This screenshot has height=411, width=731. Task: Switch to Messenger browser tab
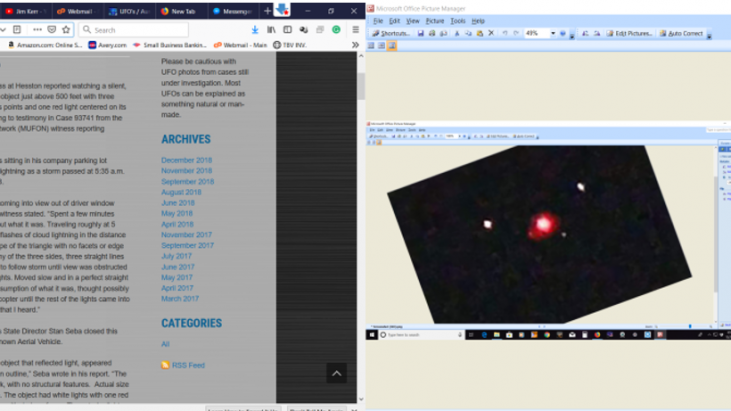[x=233, y=11]
